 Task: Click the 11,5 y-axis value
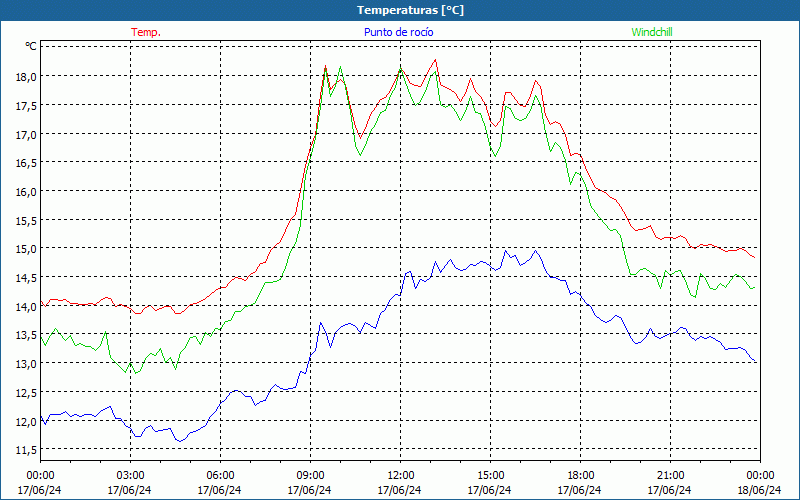click(x=28, y=450)
